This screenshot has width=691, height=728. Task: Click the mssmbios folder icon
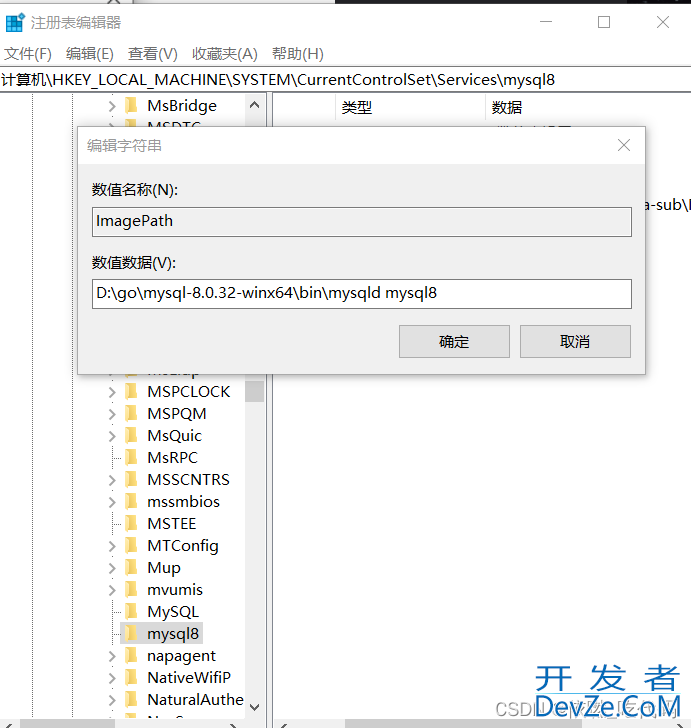[131, 501]
